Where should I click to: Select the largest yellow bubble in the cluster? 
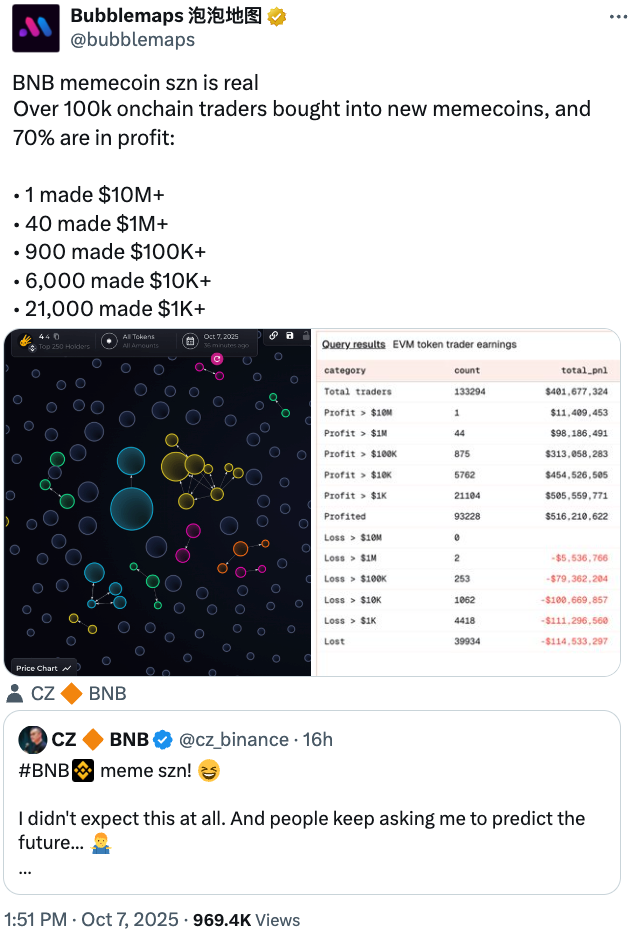pyautogui.click(x=174, y=466)
